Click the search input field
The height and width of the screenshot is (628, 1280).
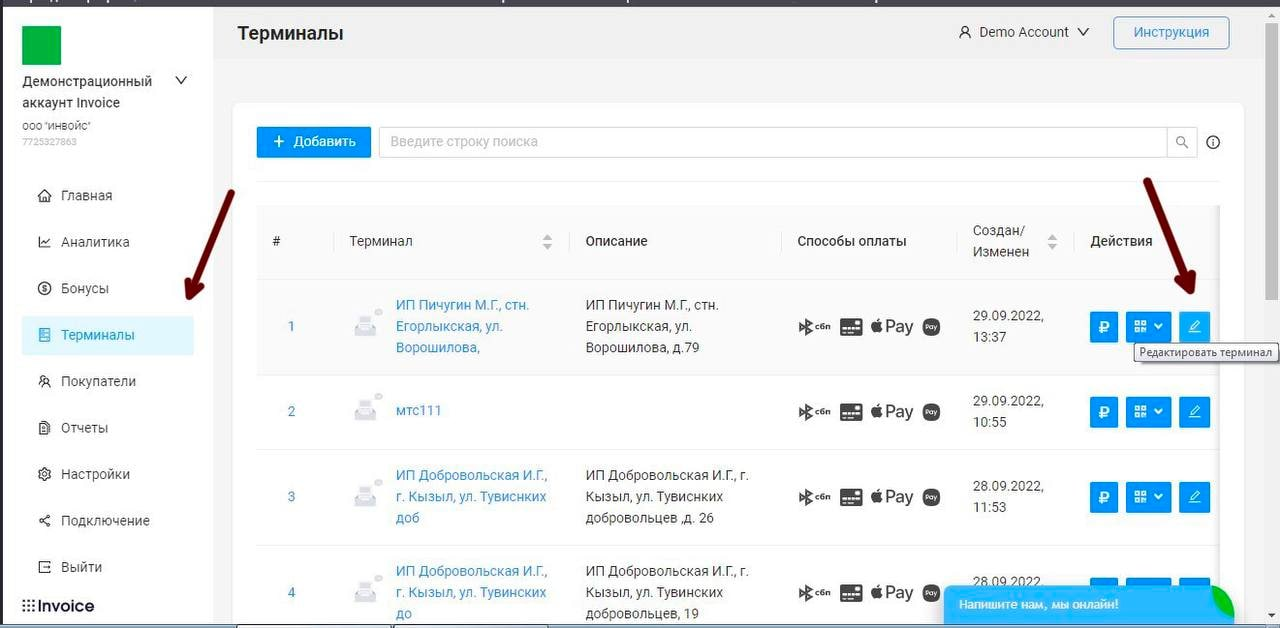[700, 142]
